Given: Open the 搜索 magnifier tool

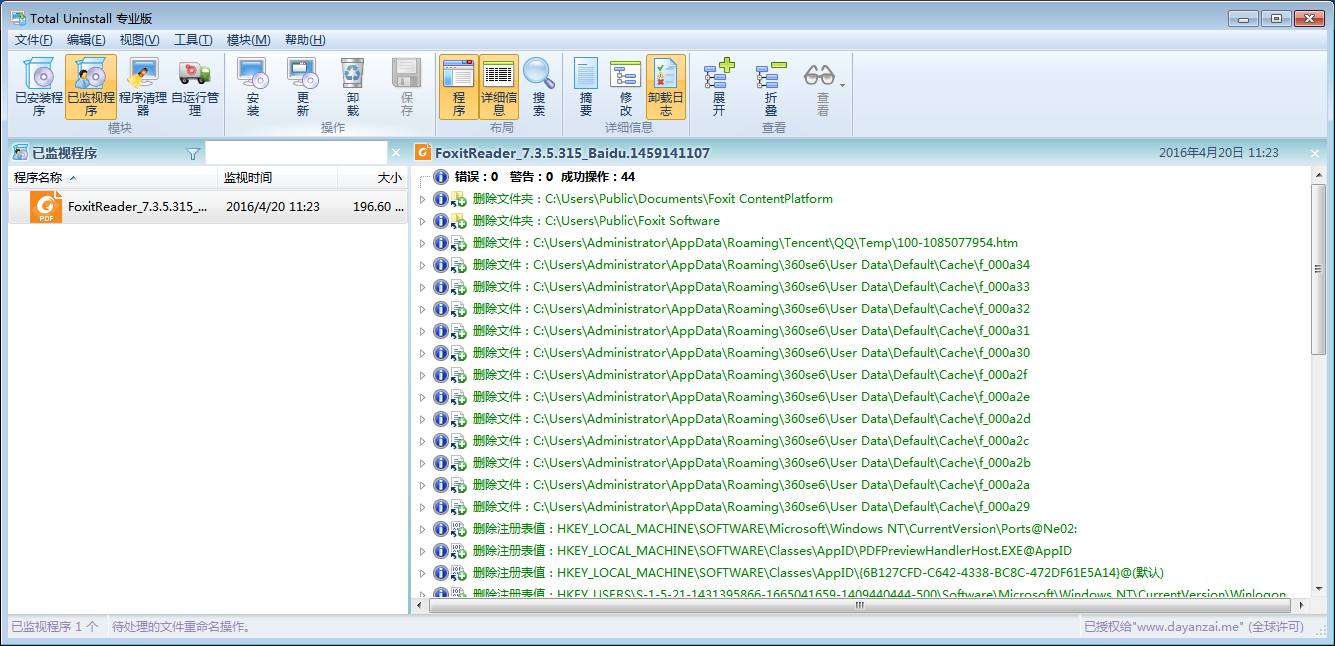Looking at the screenshot, I should pyautogui.click(x=539, y=87).
